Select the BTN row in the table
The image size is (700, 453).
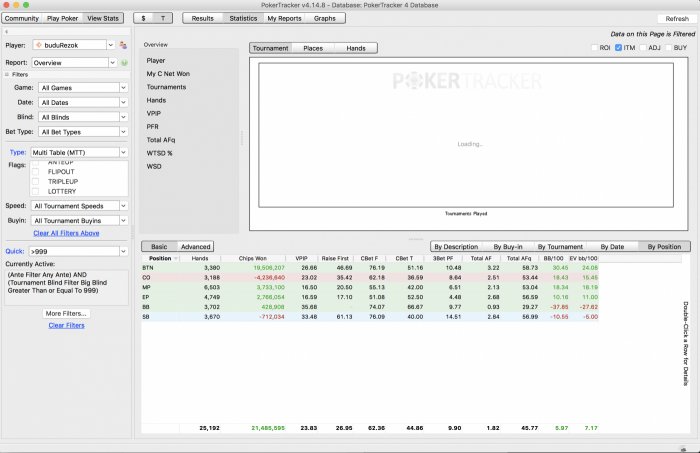[x=370, y=268]
